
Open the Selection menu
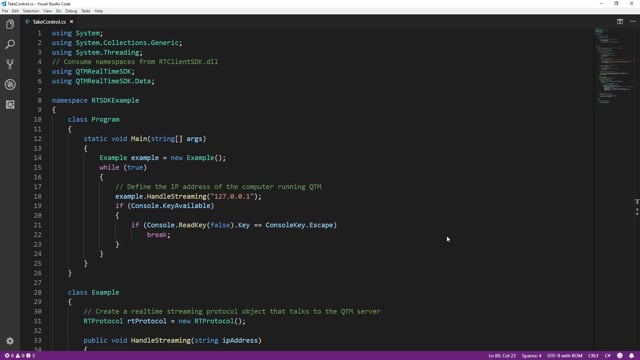pyautogui.click(x=31, y=11)
